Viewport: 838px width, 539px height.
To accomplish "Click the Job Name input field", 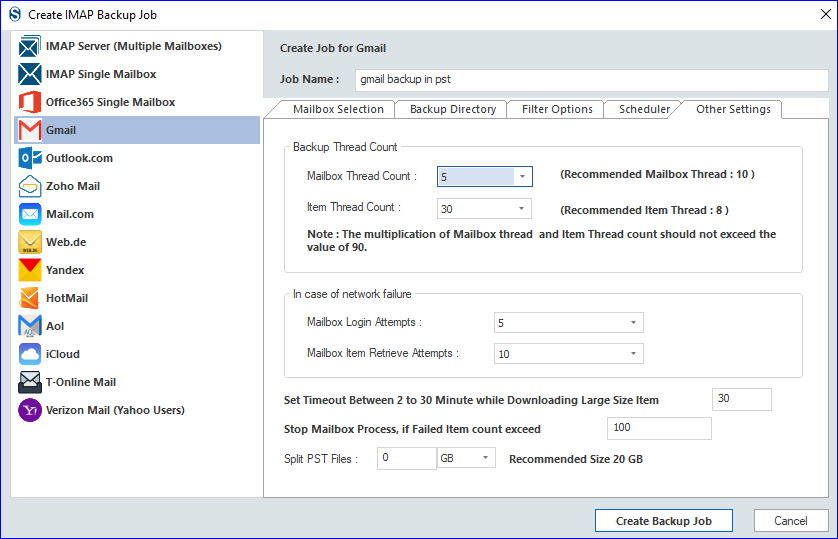I will click(592, 80).
